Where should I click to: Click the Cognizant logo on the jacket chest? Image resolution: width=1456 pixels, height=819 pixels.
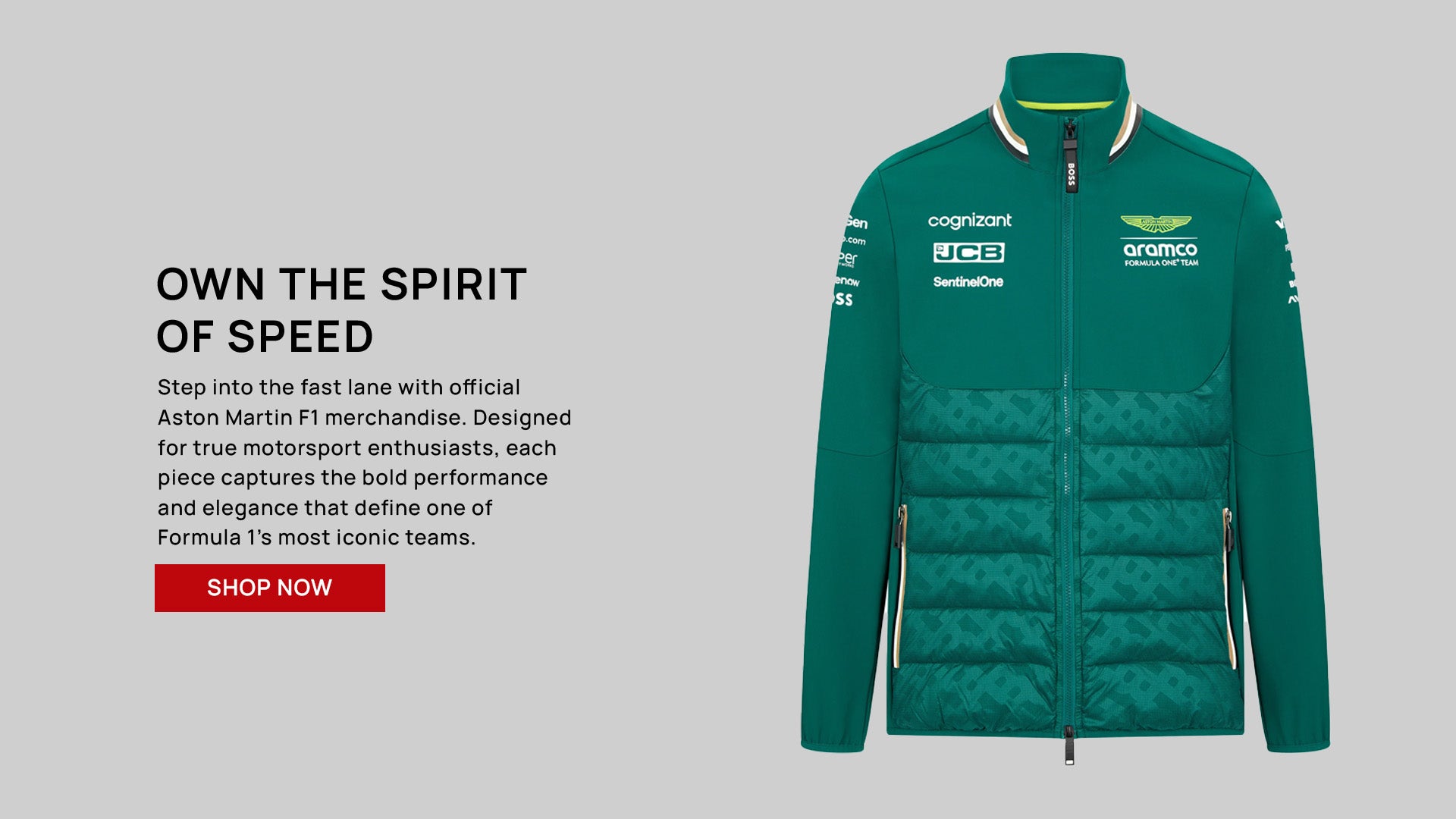tap(969, 221)
